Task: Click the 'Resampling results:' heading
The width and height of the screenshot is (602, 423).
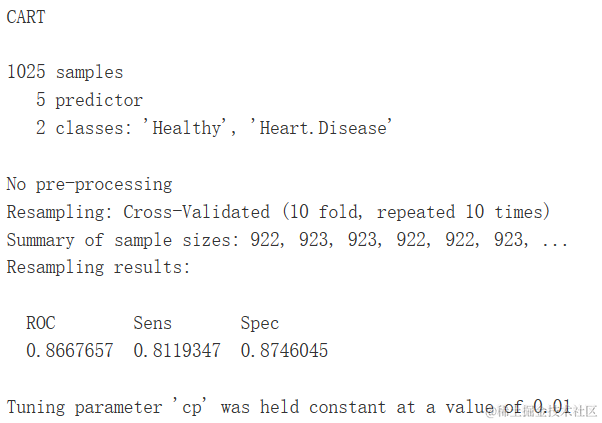Action: (98, 267)
